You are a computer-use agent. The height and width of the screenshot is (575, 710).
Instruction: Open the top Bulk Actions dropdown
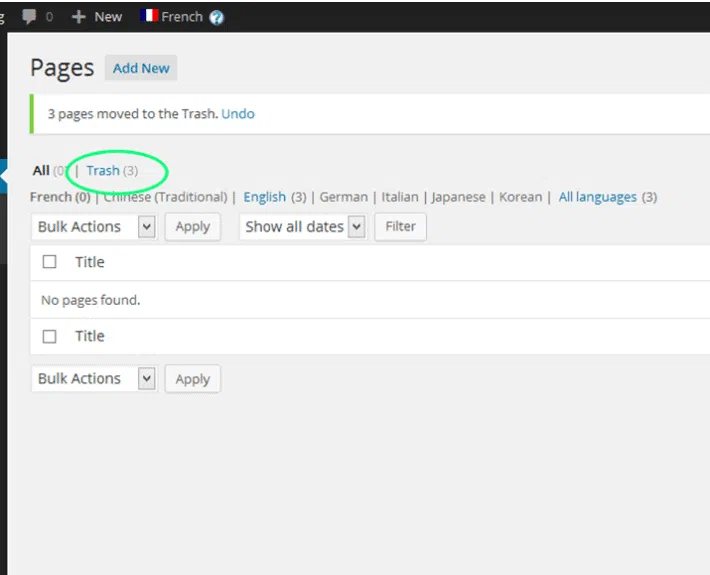[94, 226]
